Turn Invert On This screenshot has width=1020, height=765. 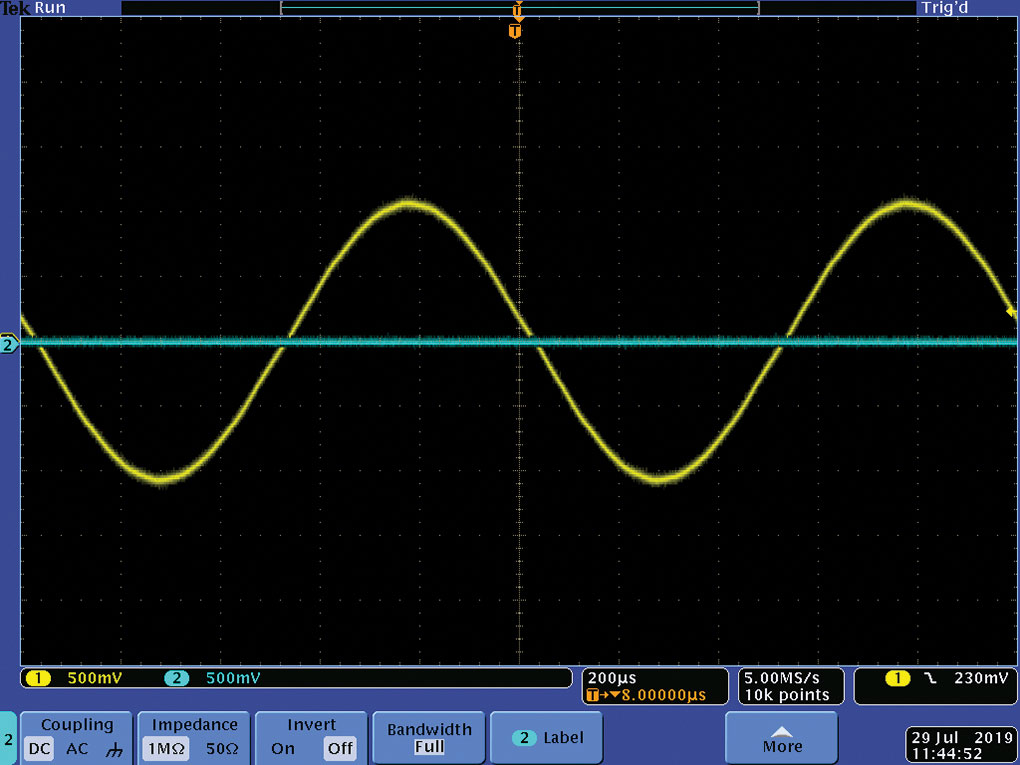coord(282,749)
